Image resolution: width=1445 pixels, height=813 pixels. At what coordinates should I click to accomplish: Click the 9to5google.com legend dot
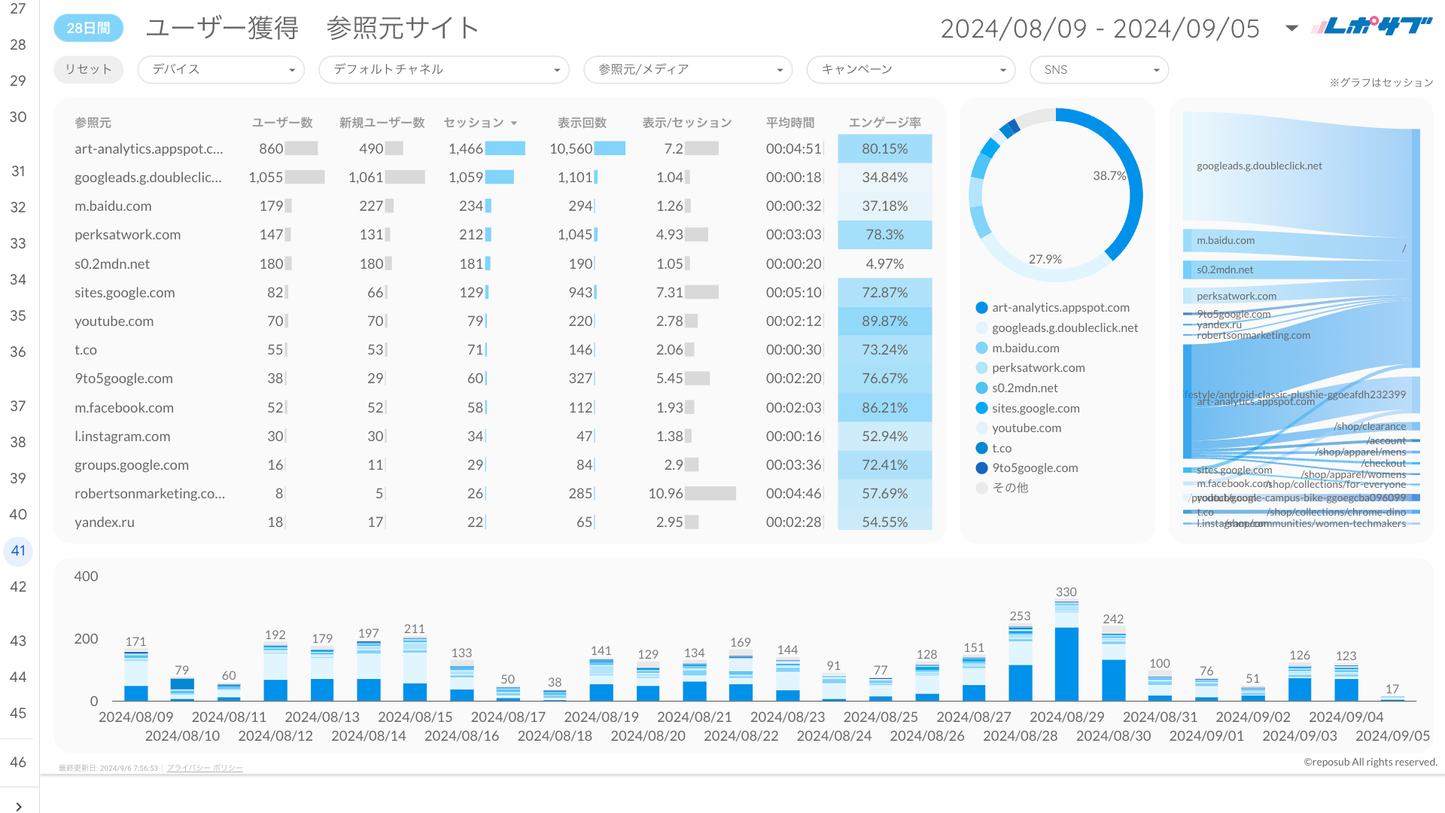tap(981, 468)
